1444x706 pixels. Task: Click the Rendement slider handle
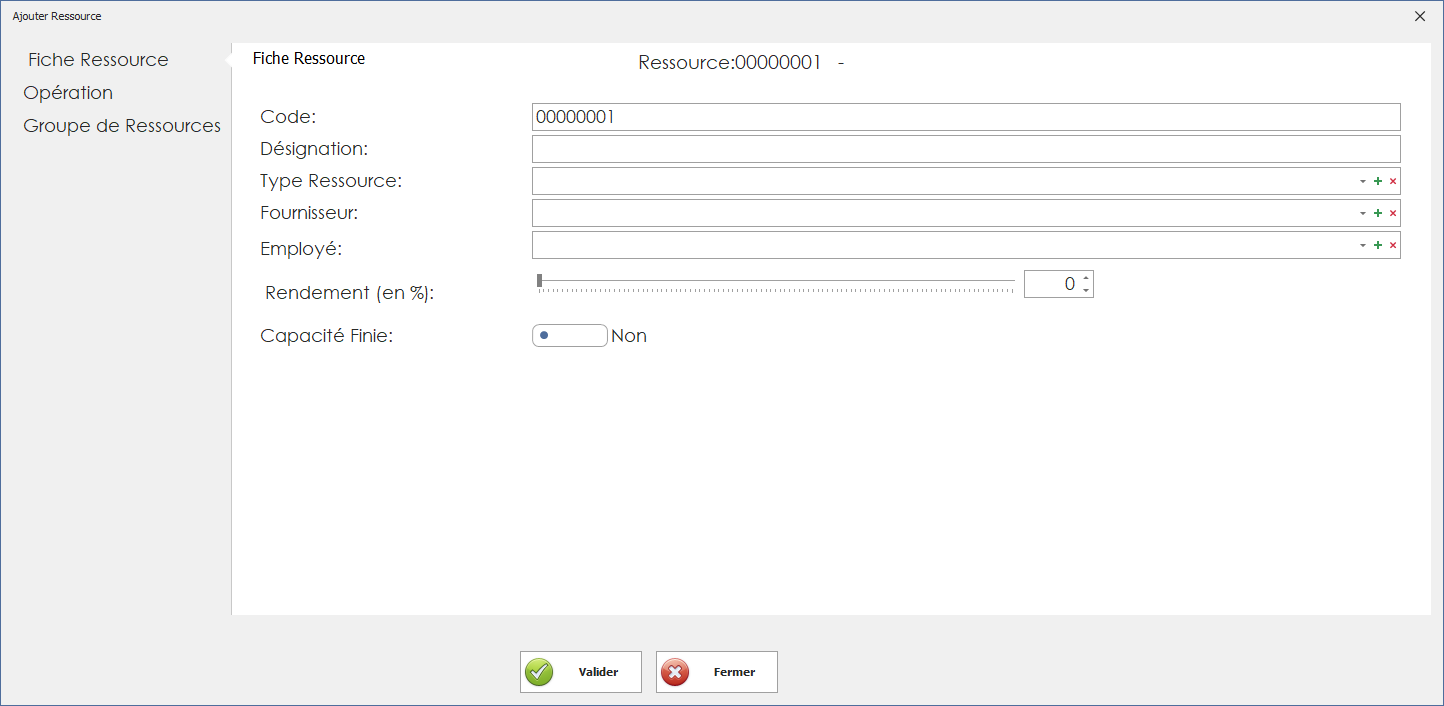click(x=540, y=280)
